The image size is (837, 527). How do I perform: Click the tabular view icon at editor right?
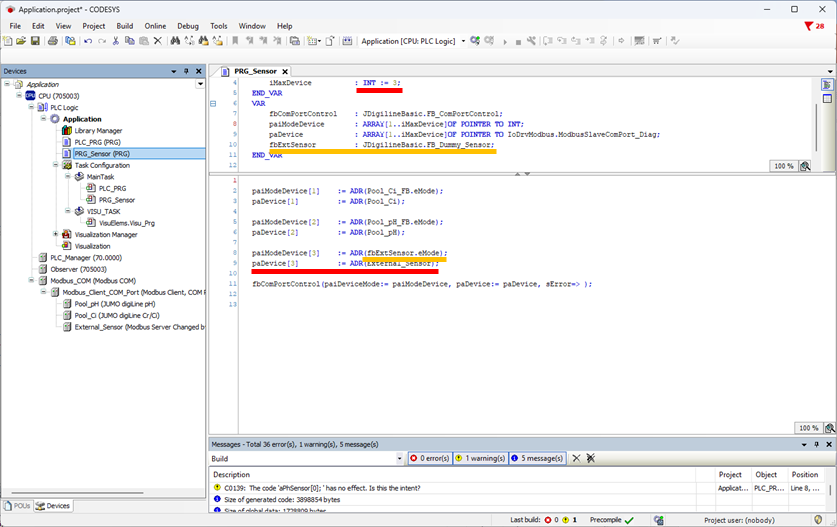(x=827, y=99)
